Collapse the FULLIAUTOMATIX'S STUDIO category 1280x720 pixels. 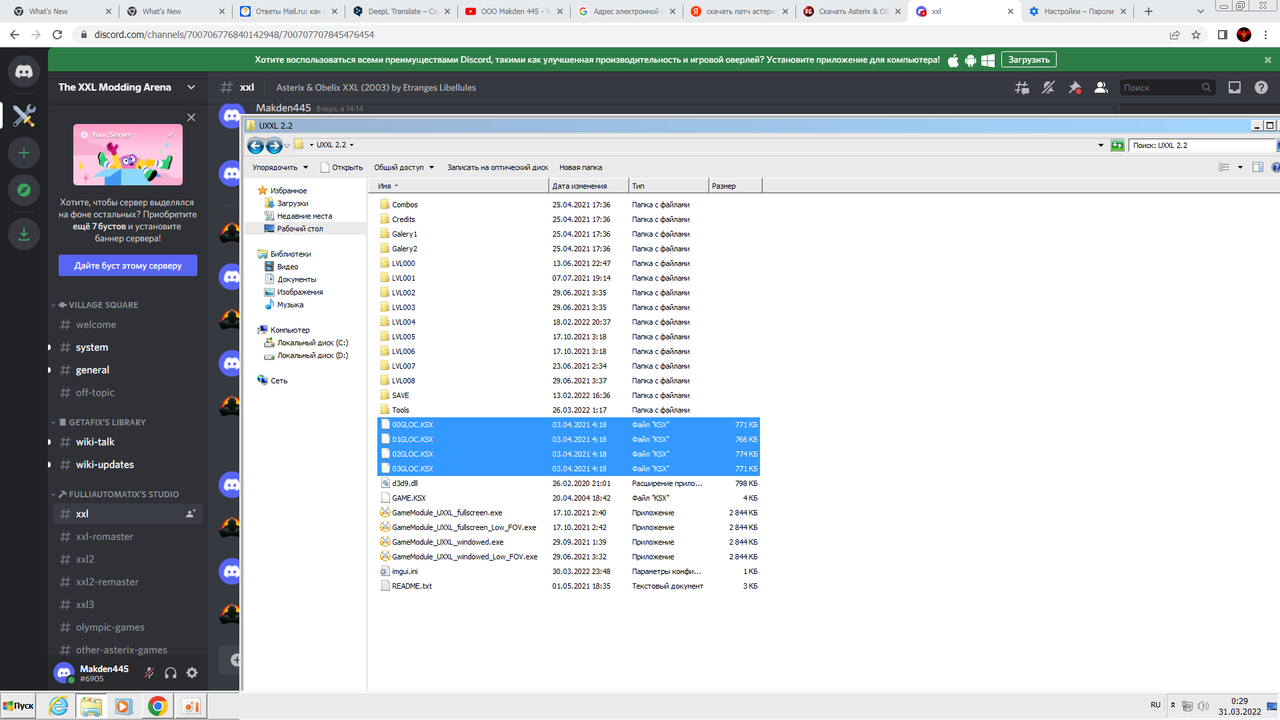coord(118,494)
